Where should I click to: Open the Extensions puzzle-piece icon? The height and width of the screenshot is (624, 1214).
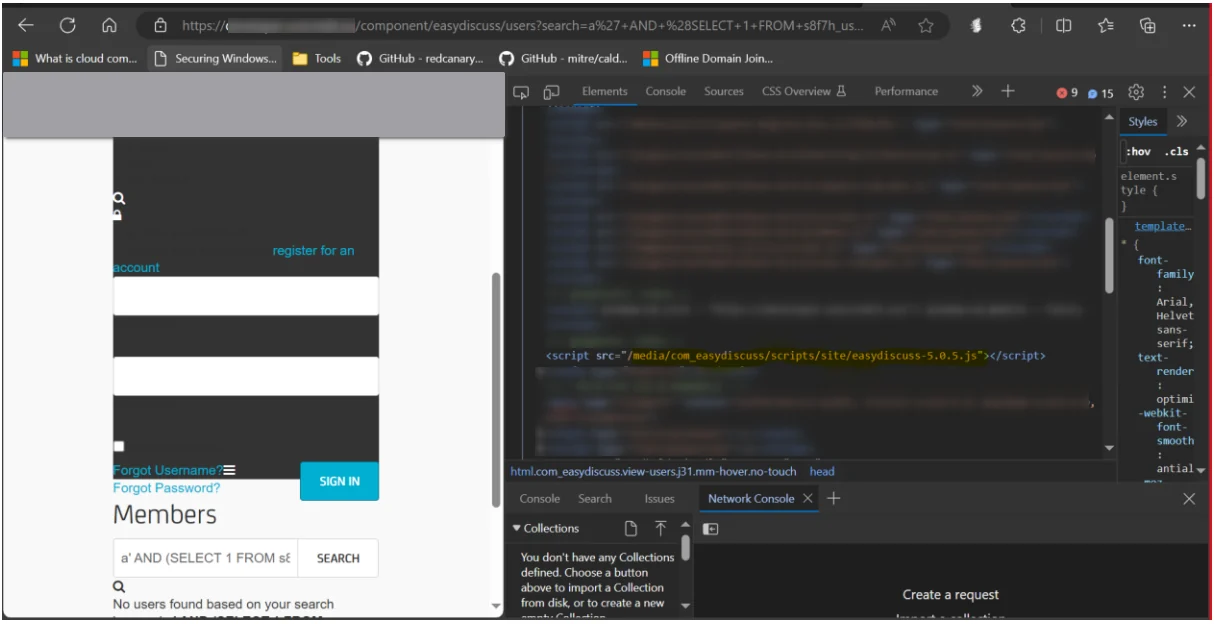[x=1018, y=26]
